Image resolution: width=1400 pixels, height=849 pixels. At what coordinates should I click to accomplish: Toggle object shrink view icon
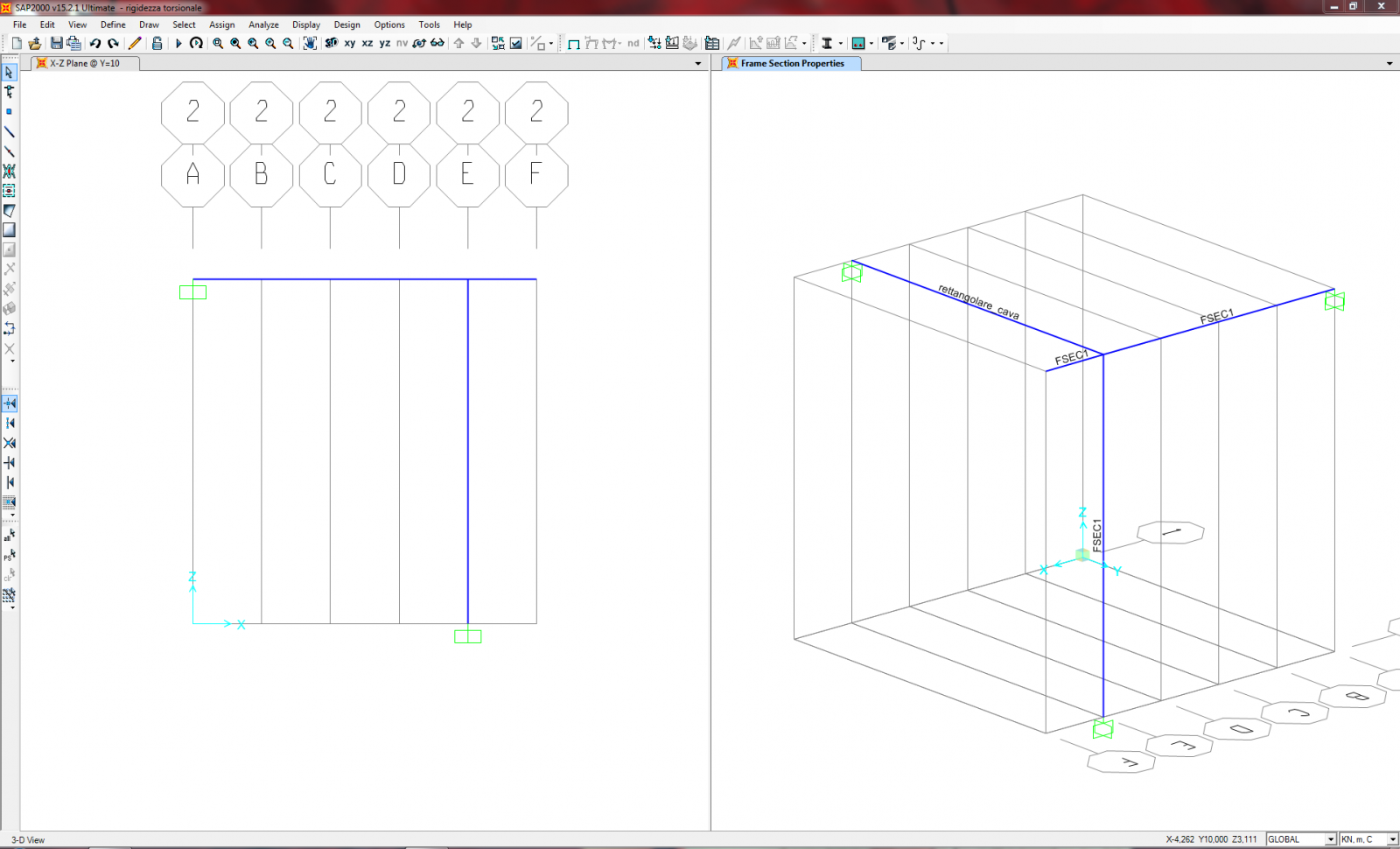pos(498,43)
